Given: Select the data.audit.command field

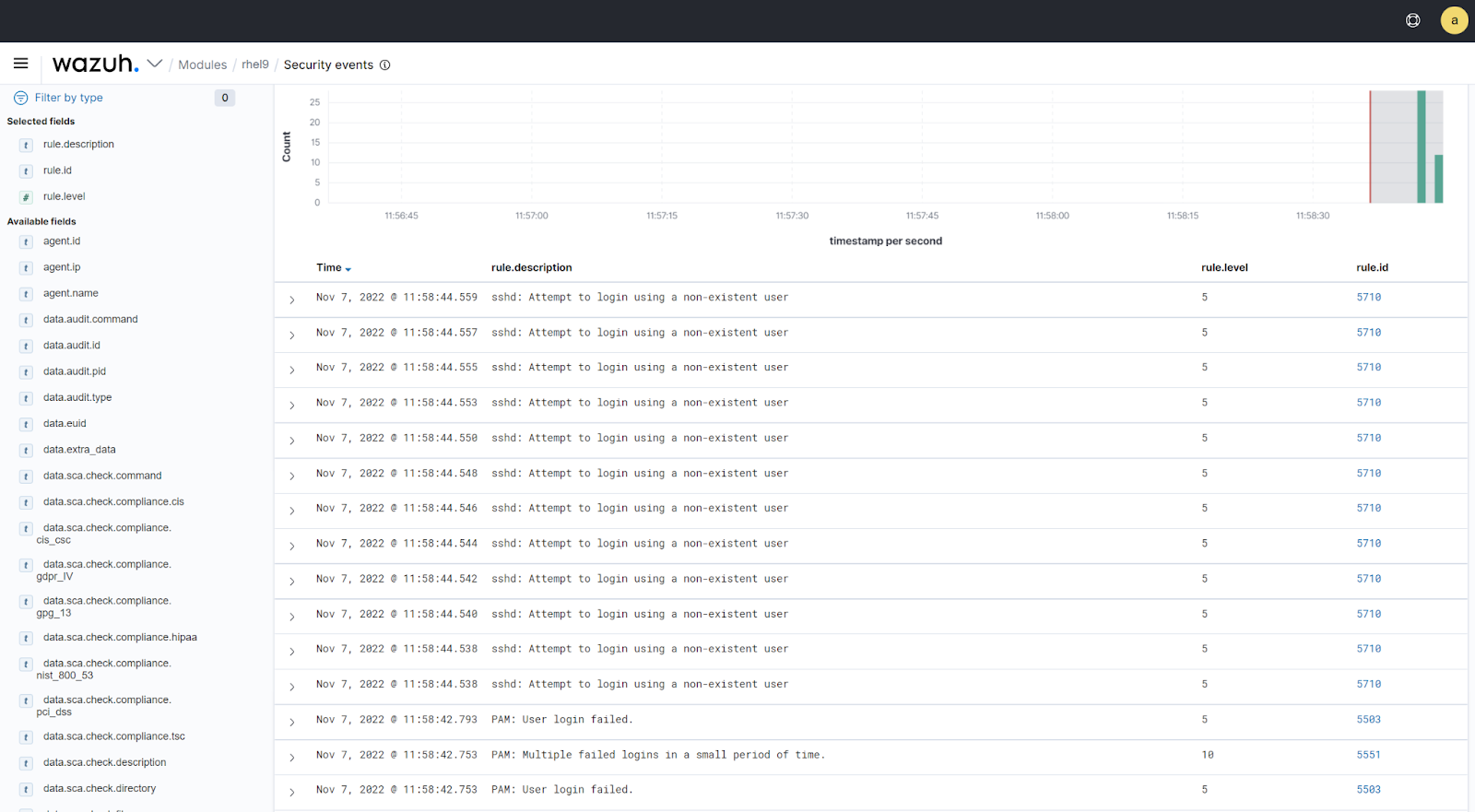Looking at the screenshot, I should 90,320.
